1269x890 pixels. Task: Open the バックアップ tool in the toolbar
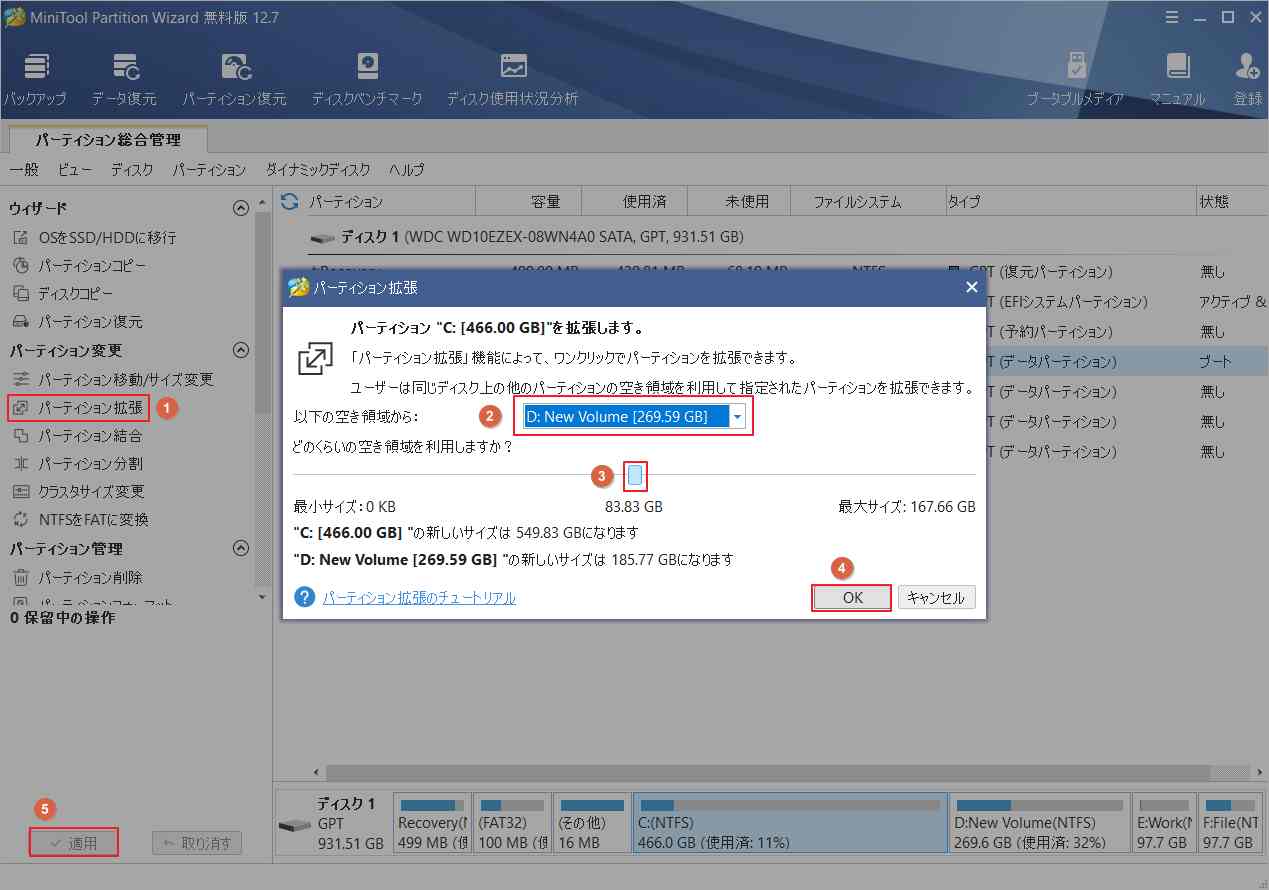point(35,79)
